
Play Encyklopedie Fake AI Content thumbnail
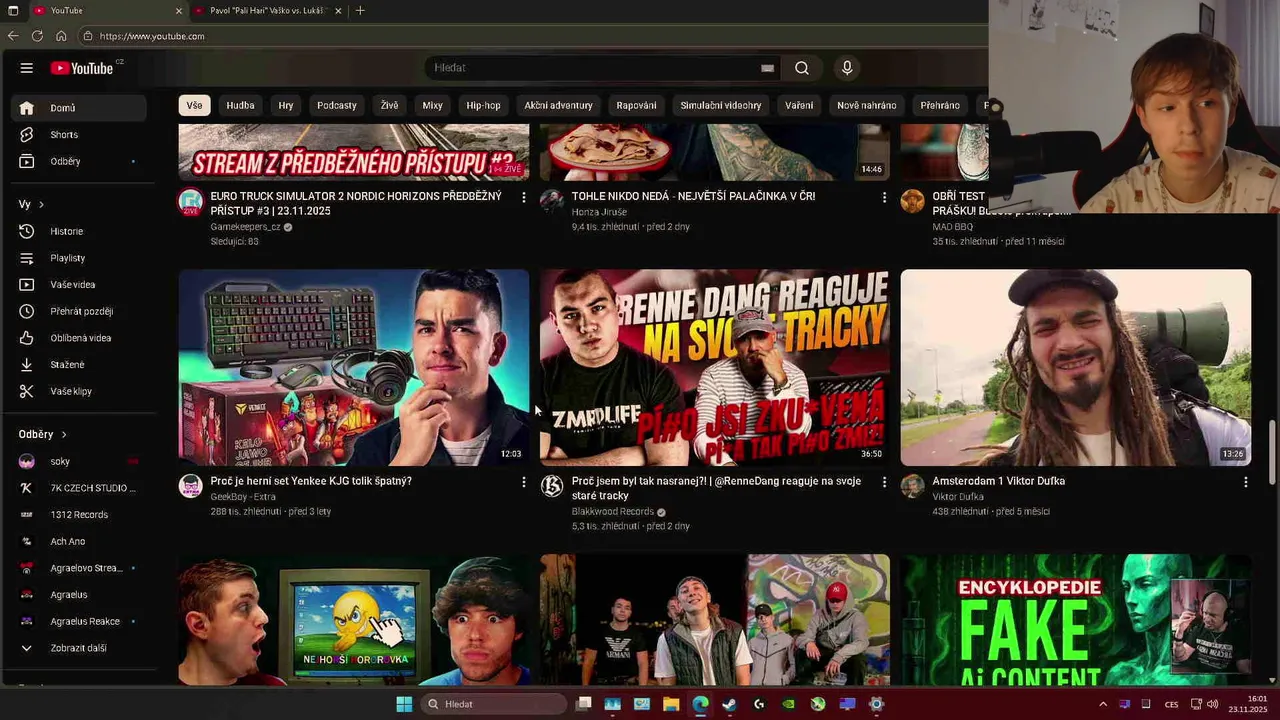coord(1075,620)
